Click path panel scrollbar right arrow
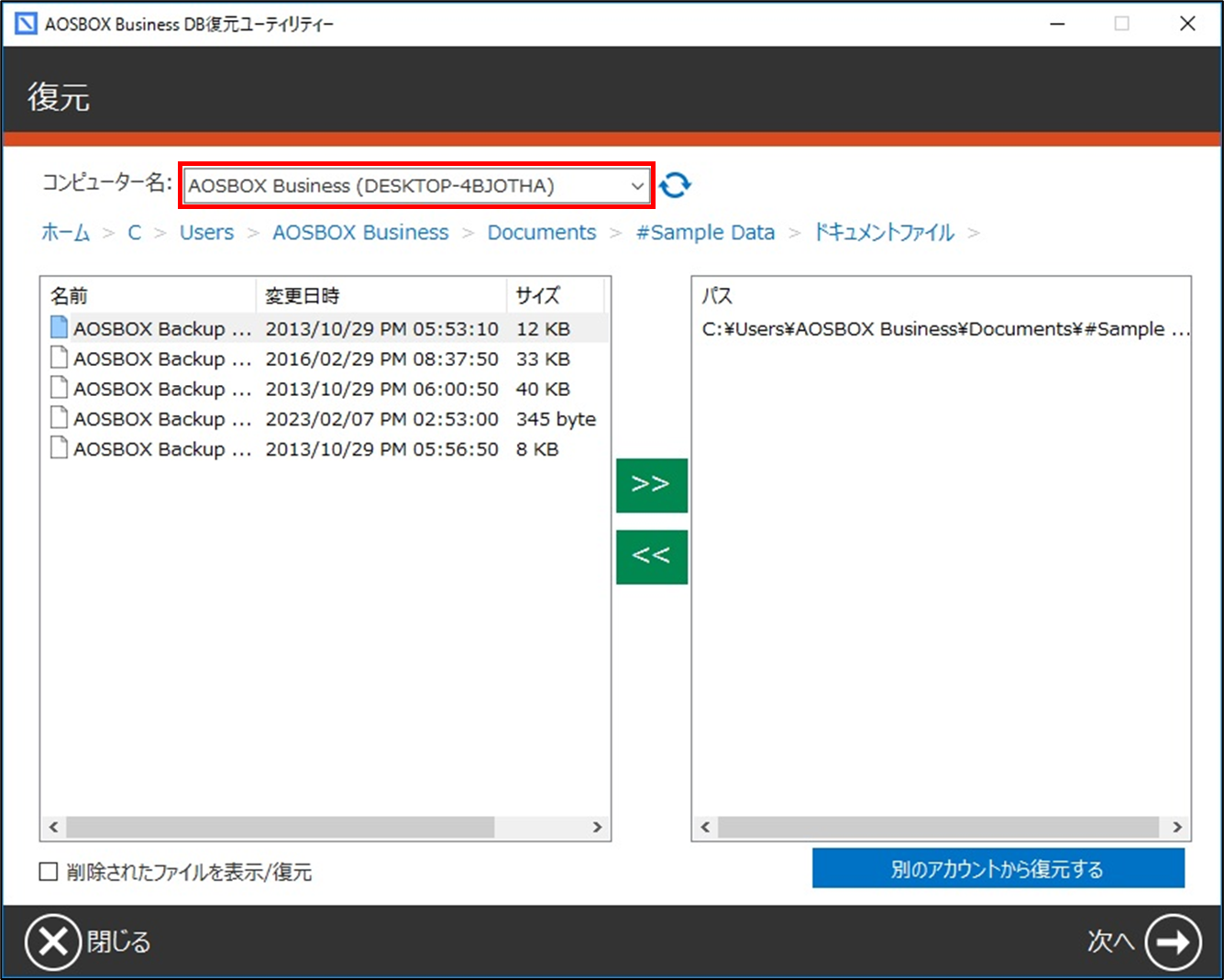 point(1178,827)
